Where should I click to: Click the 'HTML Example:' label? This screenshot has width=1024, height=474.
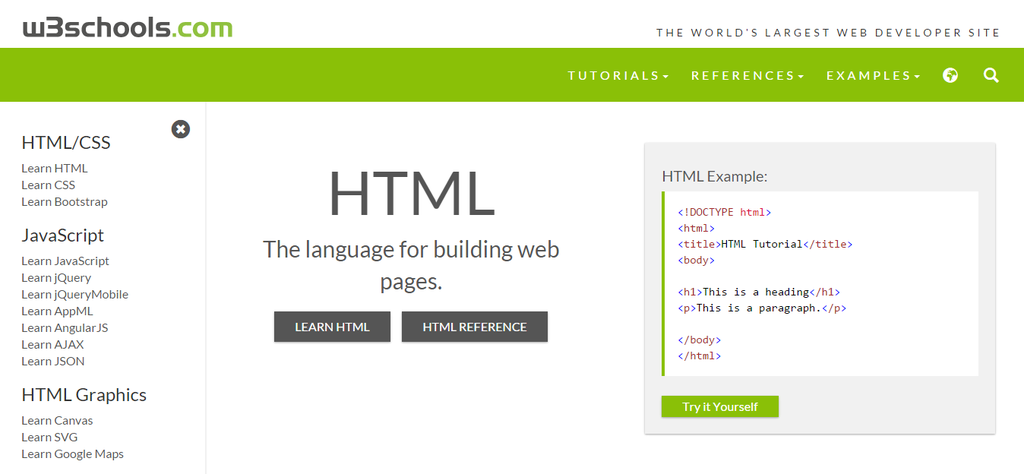(714, 176)
